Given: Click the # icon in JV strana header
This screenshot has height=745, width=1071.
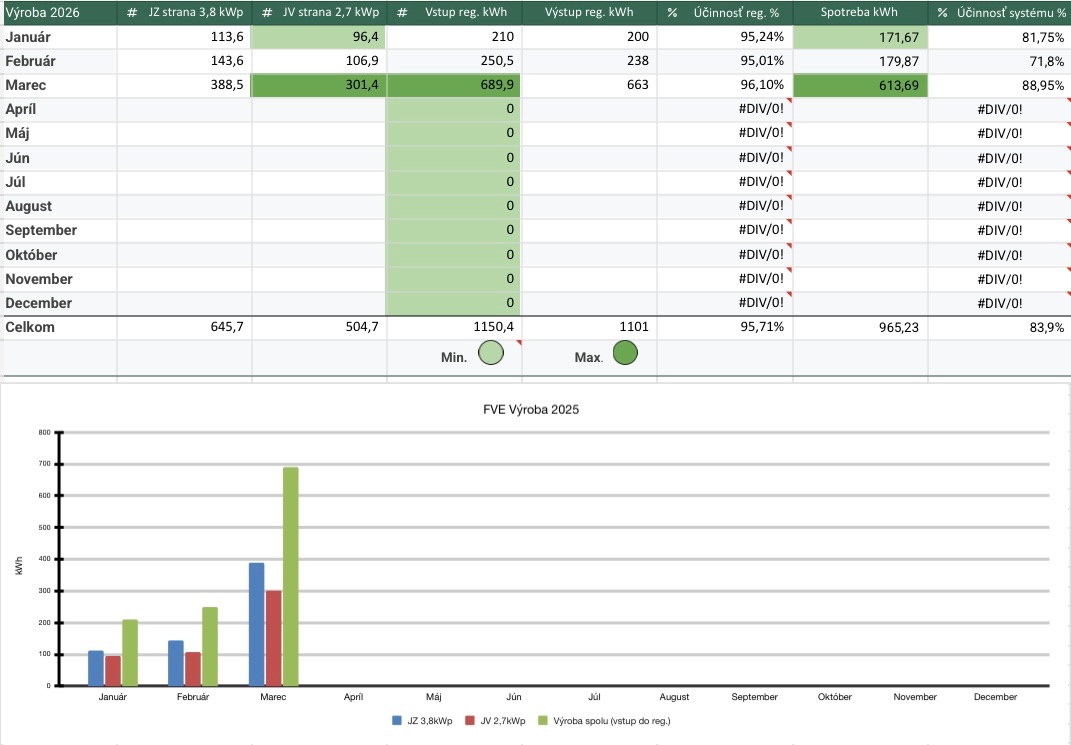Looking at the screenshot, I should (x=267, y=13).
